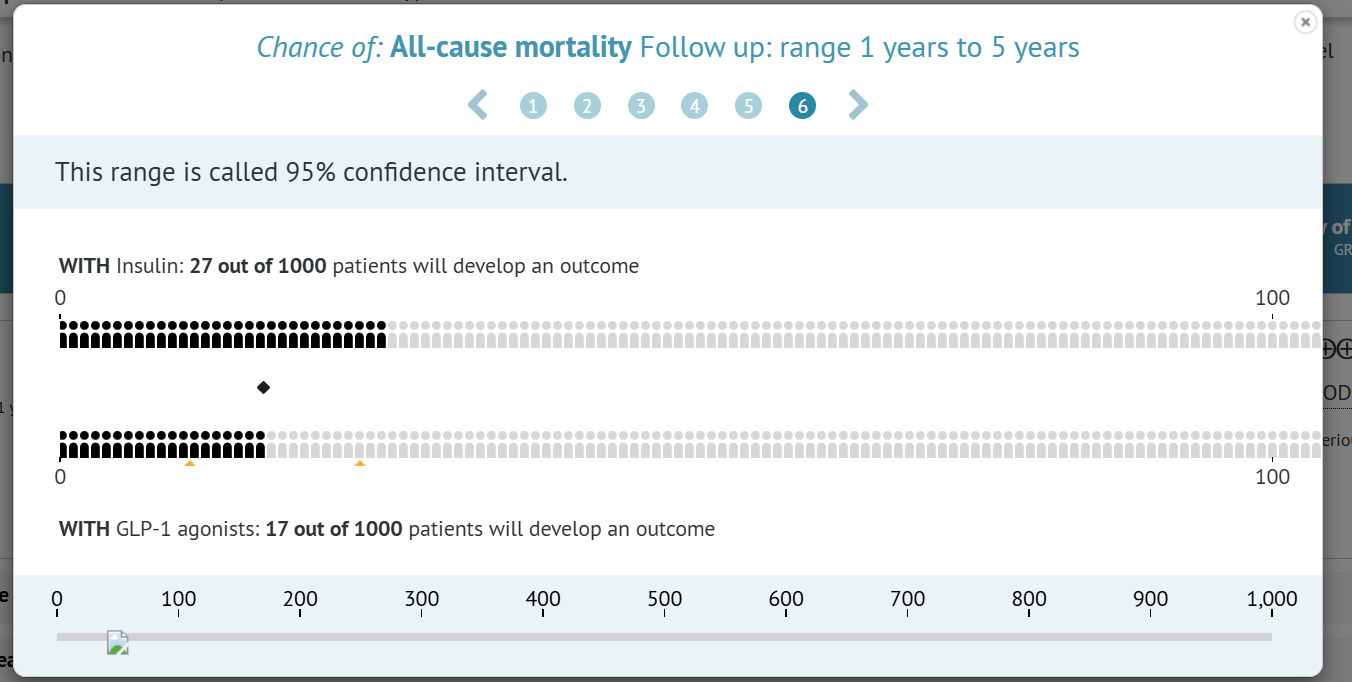Select step 5 circle

(x=748, y=106)
